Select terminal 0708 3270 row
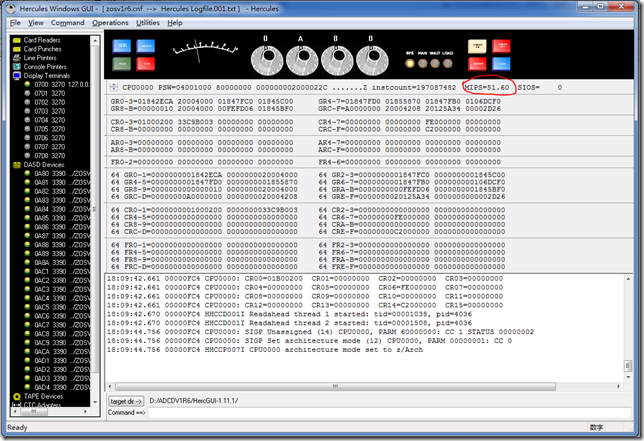Viewport: 644px width, 441px height. pyautogui.click(x=50, y=156)
